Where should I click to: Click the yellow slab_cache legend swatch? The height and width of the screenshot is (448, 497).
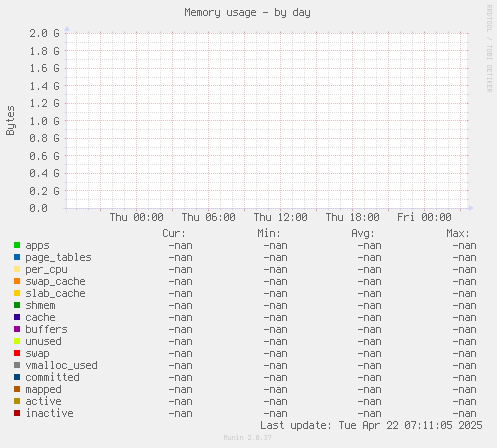pos(17,293)
